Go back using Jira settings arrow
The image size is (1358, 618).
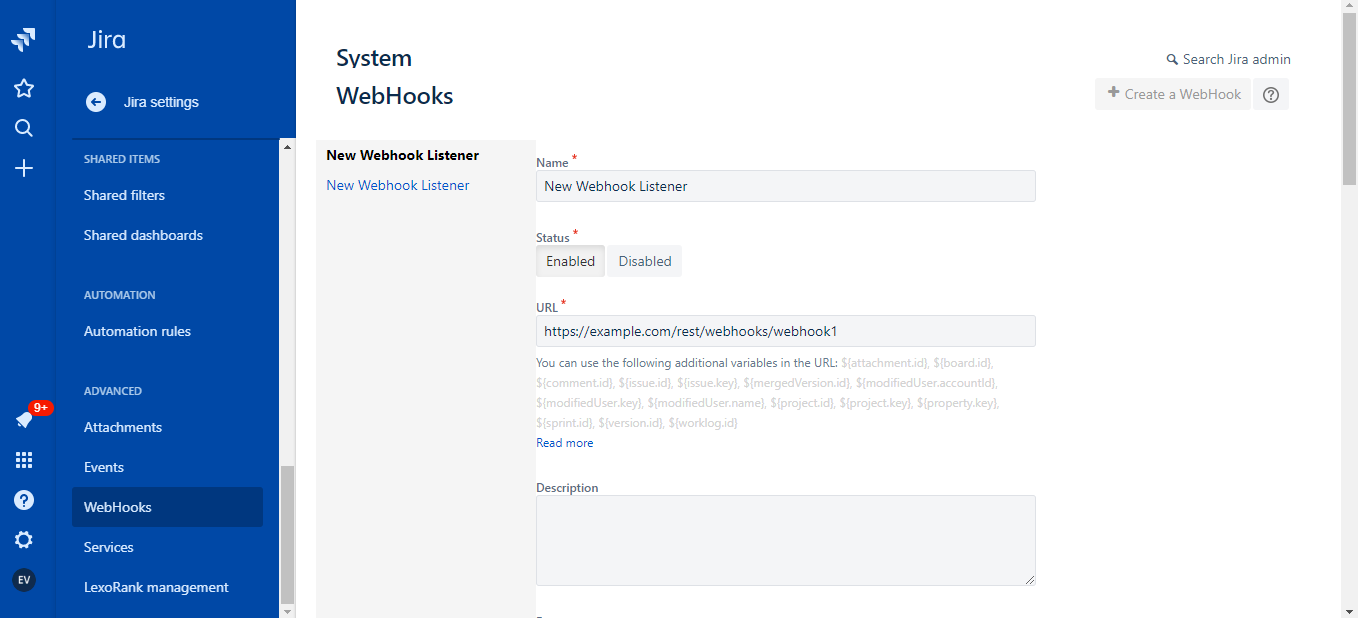point(96,102)
